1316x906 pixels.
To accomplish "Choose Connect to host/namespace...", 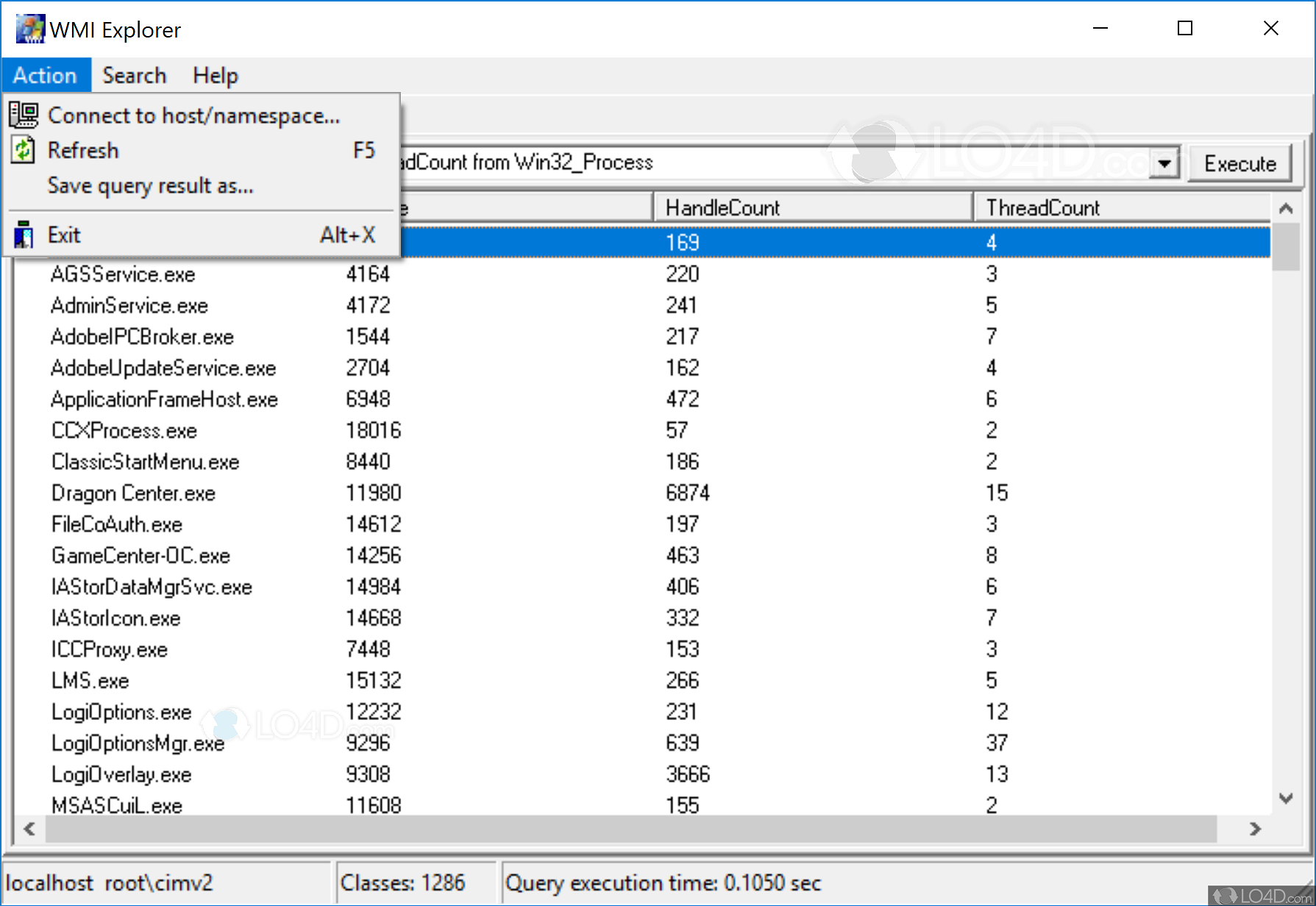I will click(x=202, y=115).
